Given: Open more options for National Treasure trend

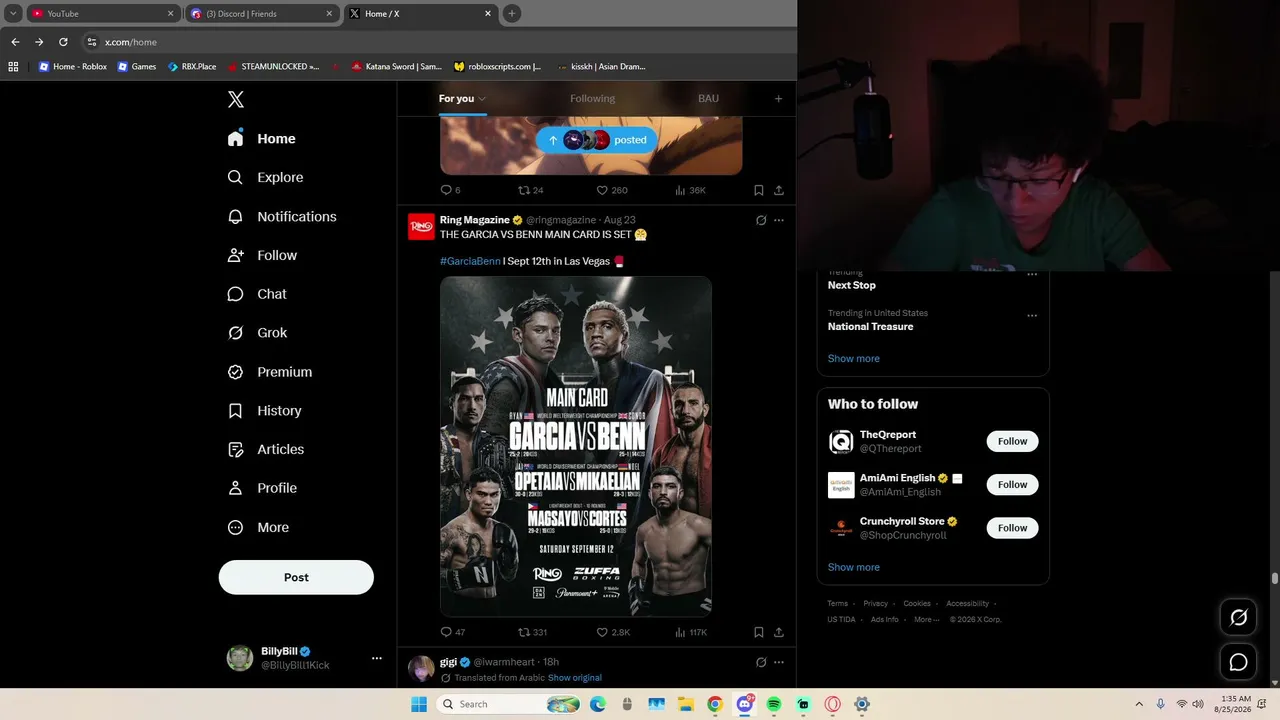Looking at the screenshot, I should coord(1032,316).
